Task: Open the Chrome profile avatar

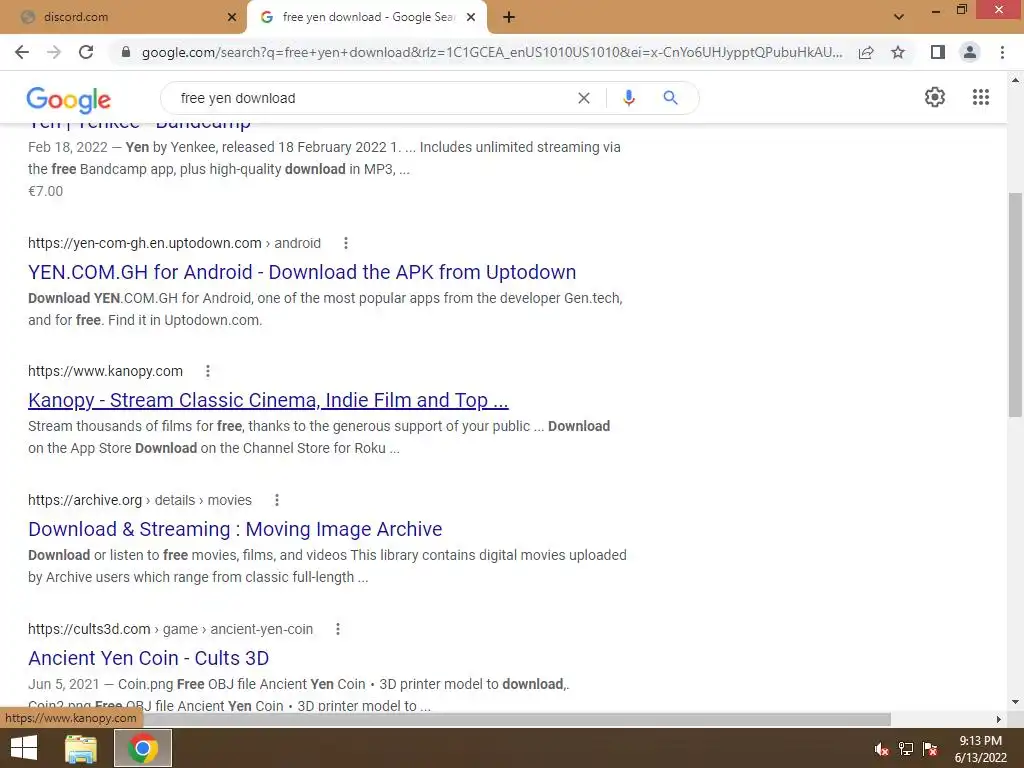Action: pos(970,52)
